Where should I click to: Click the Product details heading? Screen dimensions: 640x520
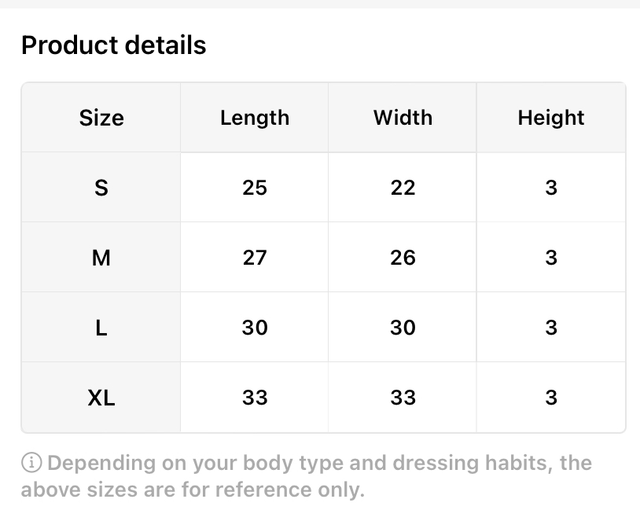(x=114, y=46)
